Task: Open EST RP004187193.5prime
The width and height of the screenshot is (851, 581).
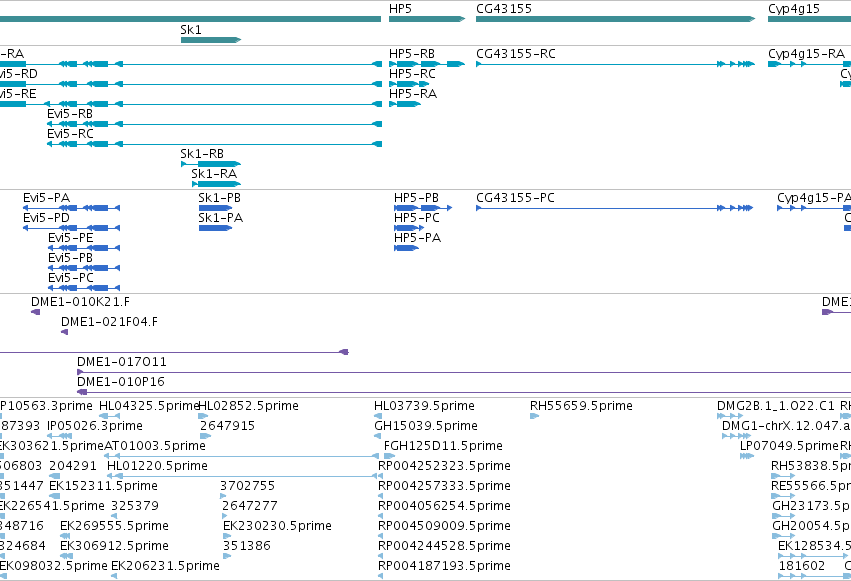Action: coord(380,576)
